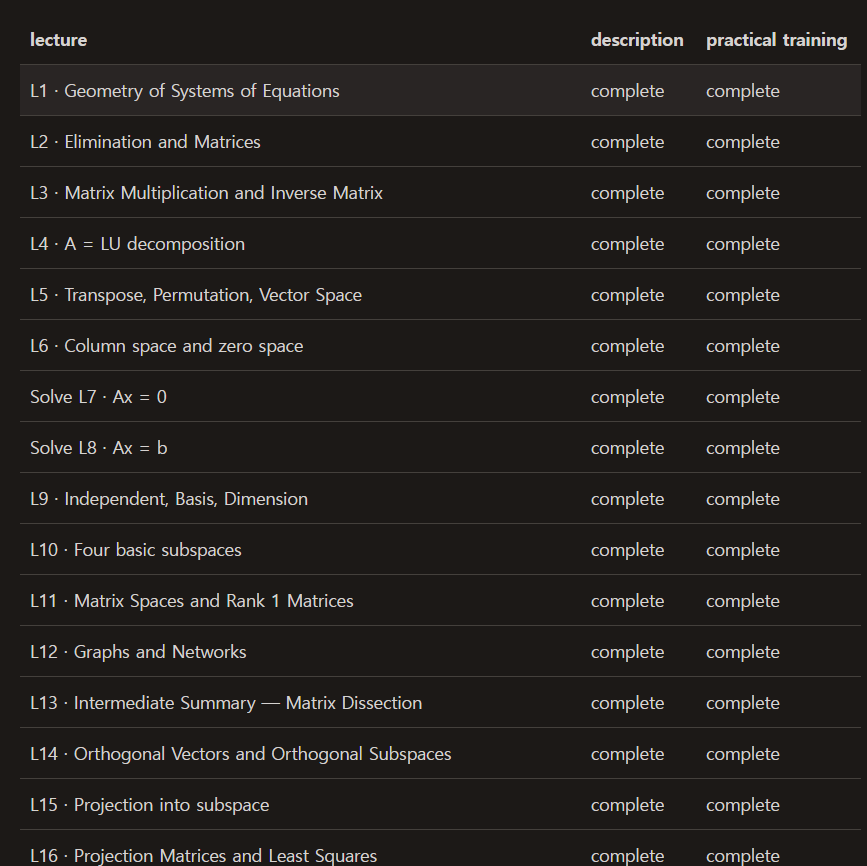Click L15 description 'complete' cell
Screen dimensions: 867x866
(x=627, y=805)
